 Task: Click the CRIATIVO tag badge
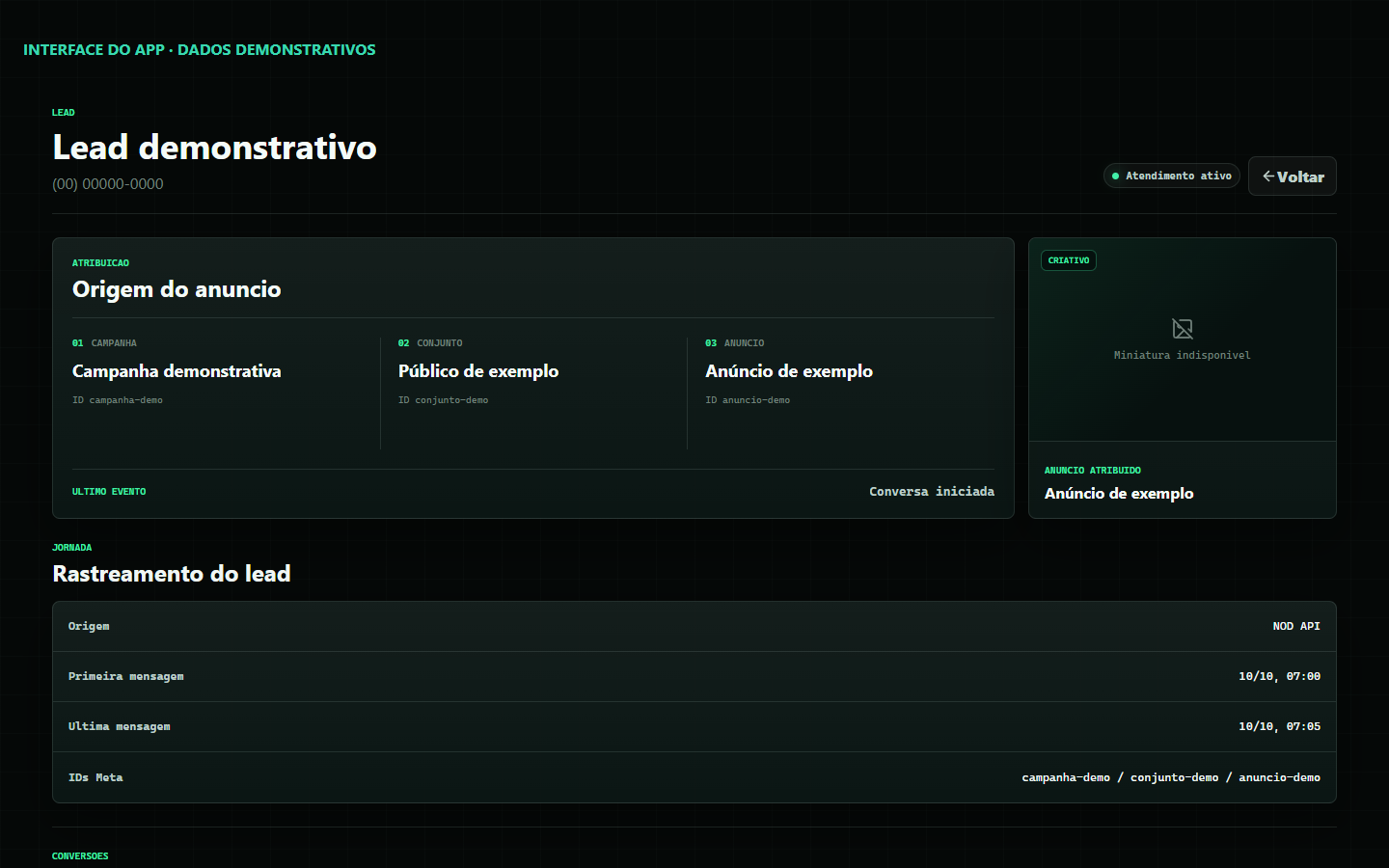(x=1069, y=260)
